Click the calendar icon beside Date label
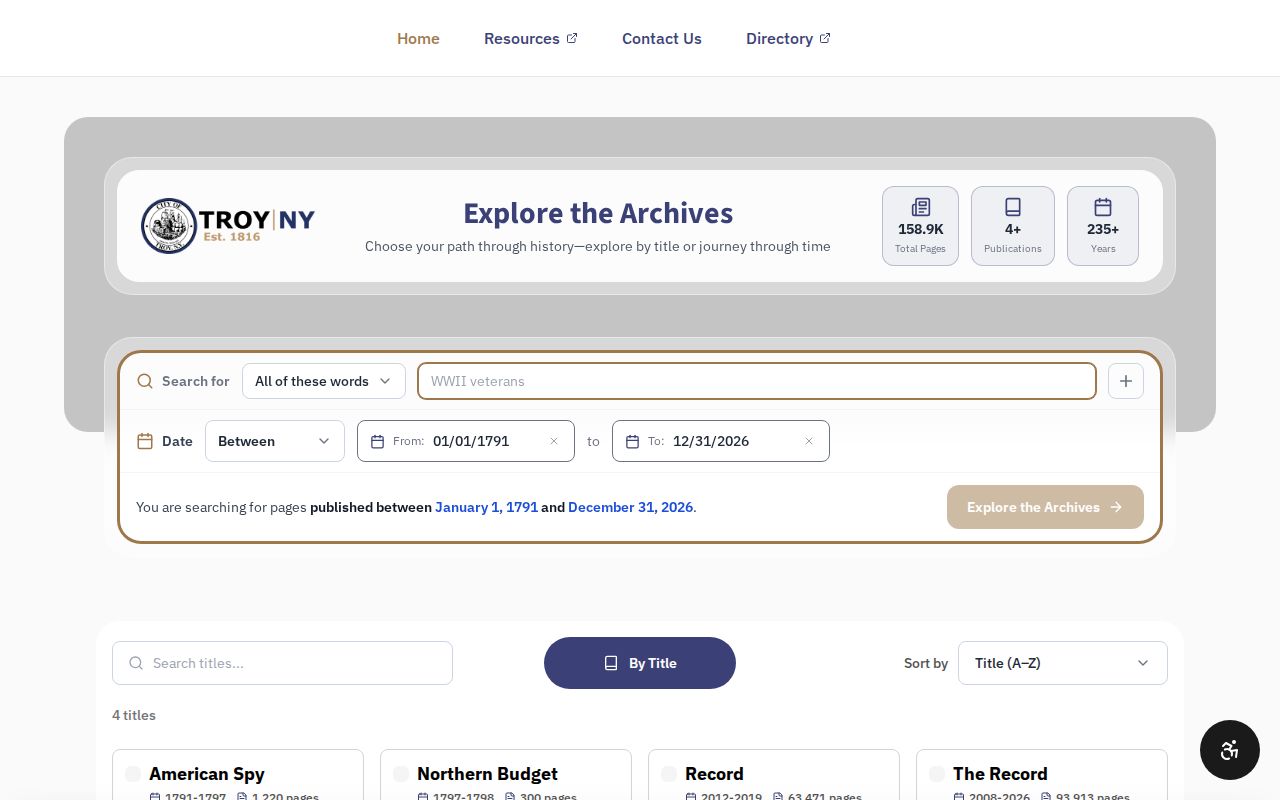Screen dimensions: 1280x800 click(x=145, y=441)
